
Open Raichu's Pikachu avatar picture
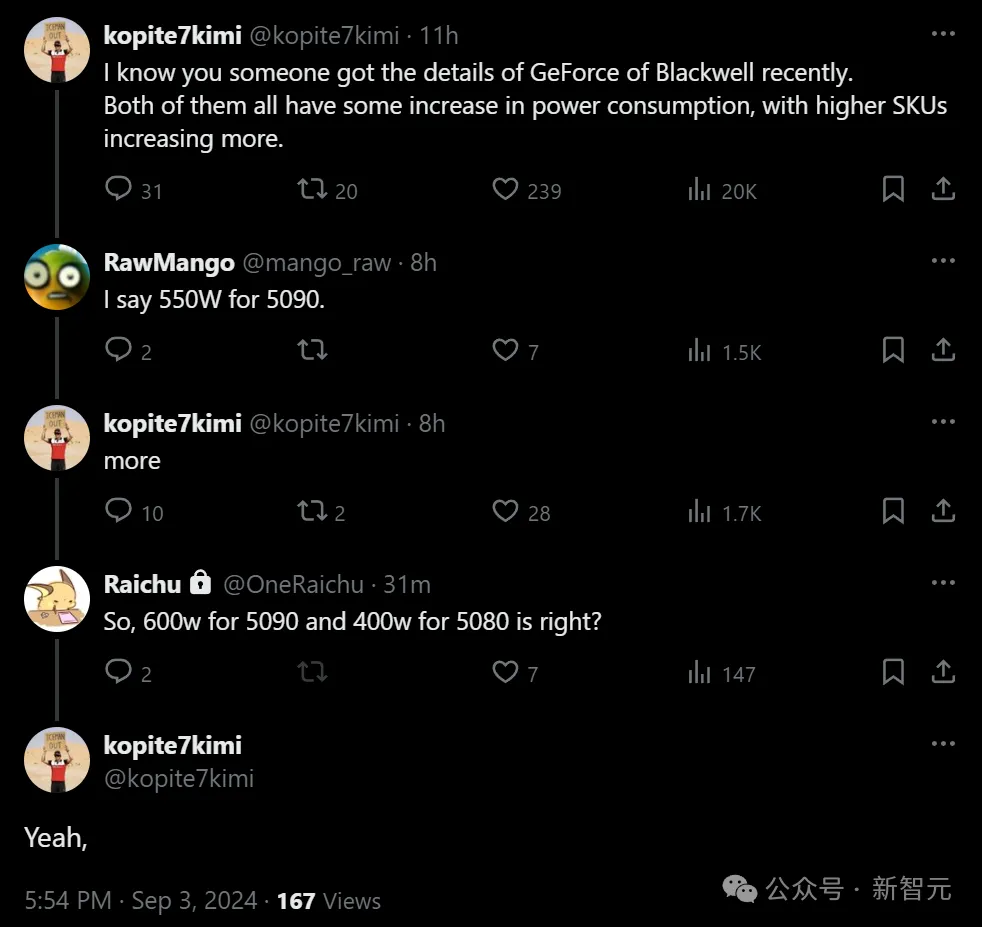(x=57, y=599)
